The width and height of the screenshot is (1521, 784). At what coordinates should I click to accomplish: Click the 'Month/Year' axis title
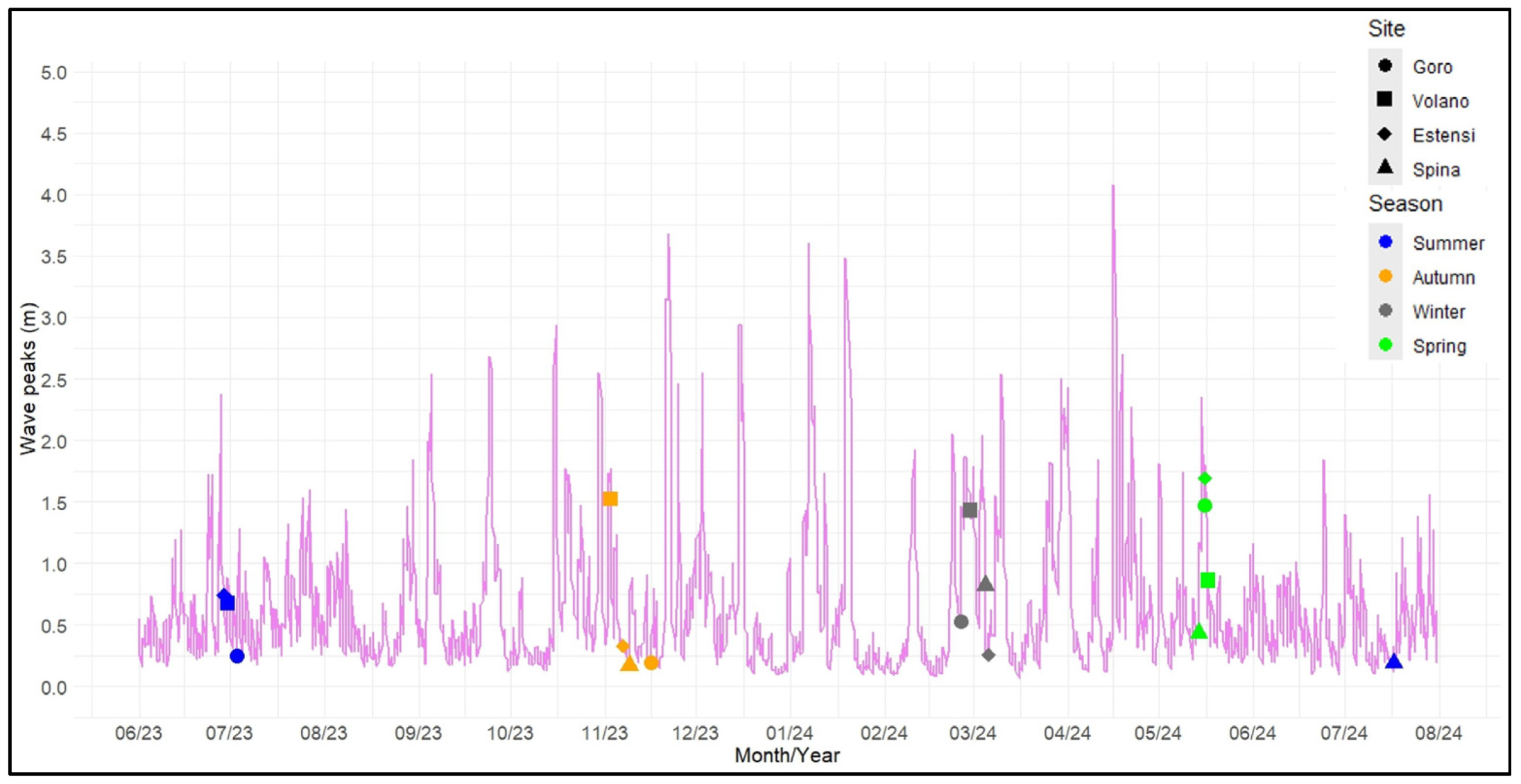(x=787, y=756)
